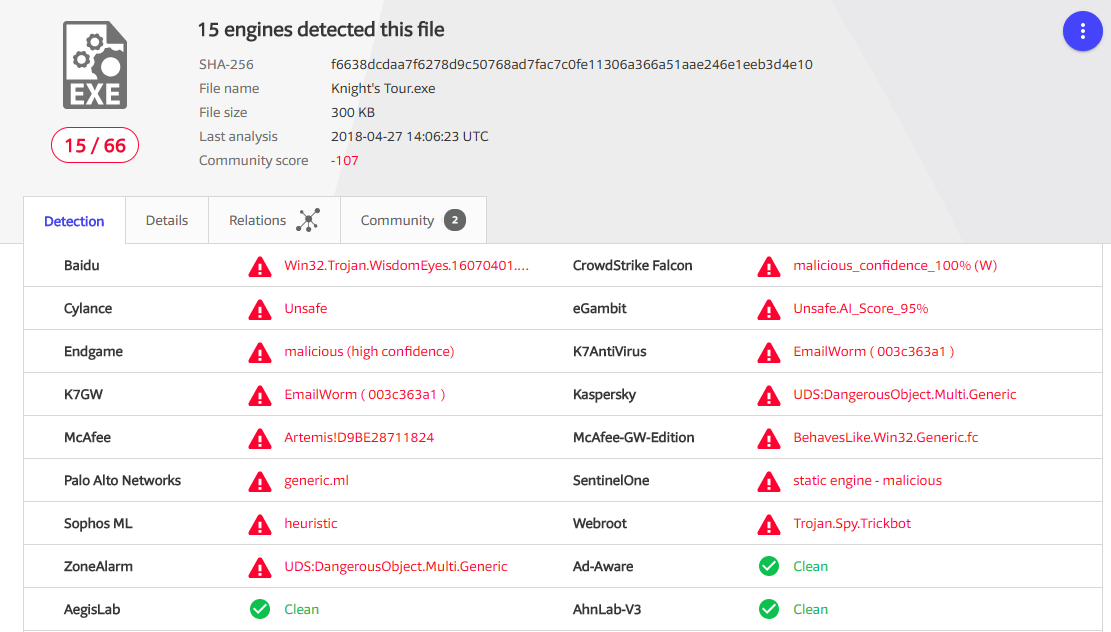Screen dimensions: 1111x632
Task: Click SentinelOne result 'static engine - malicious'
Action: tap(867, 481)
